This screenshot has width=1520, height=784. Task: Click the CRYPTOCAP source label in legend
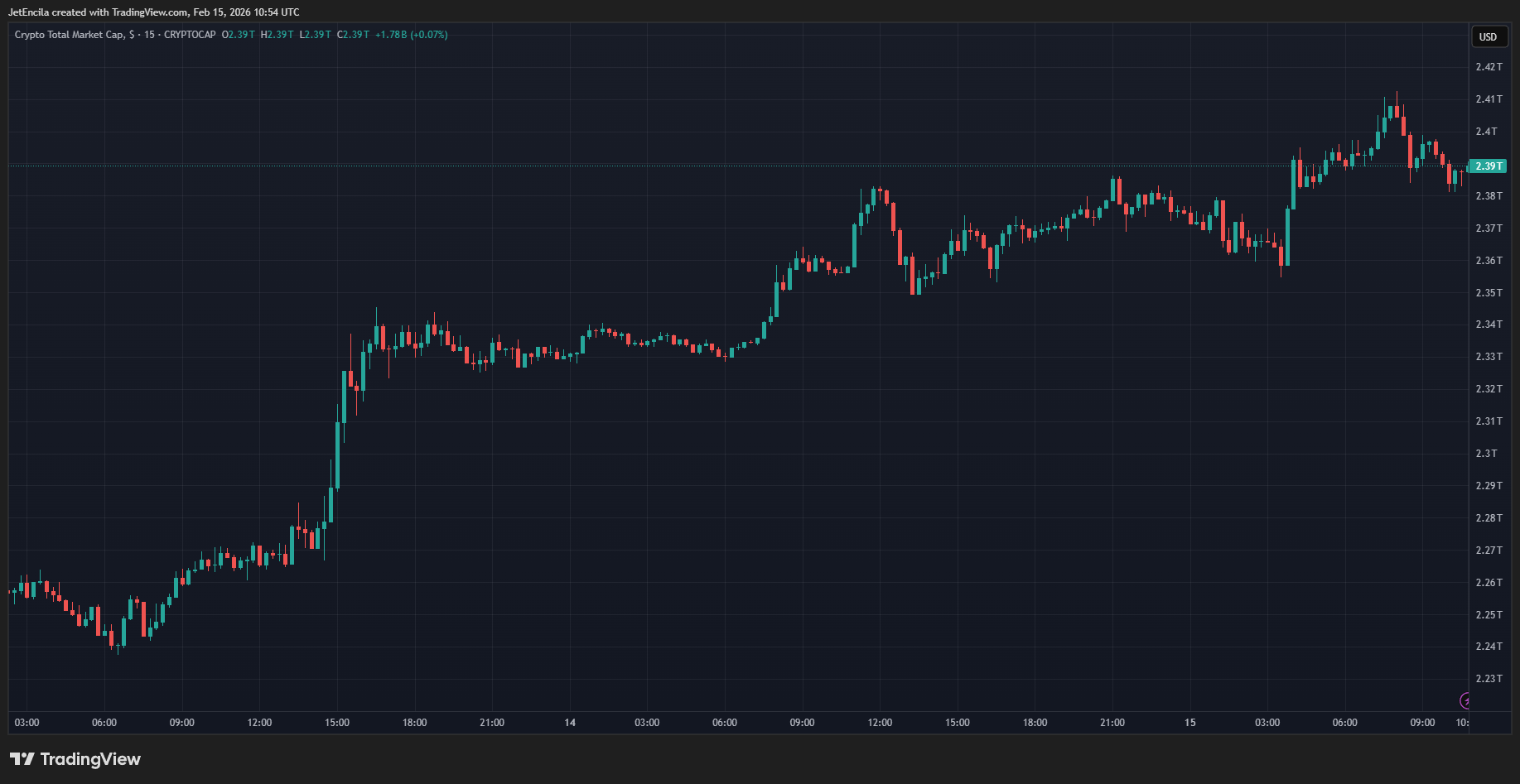[190, 35]
